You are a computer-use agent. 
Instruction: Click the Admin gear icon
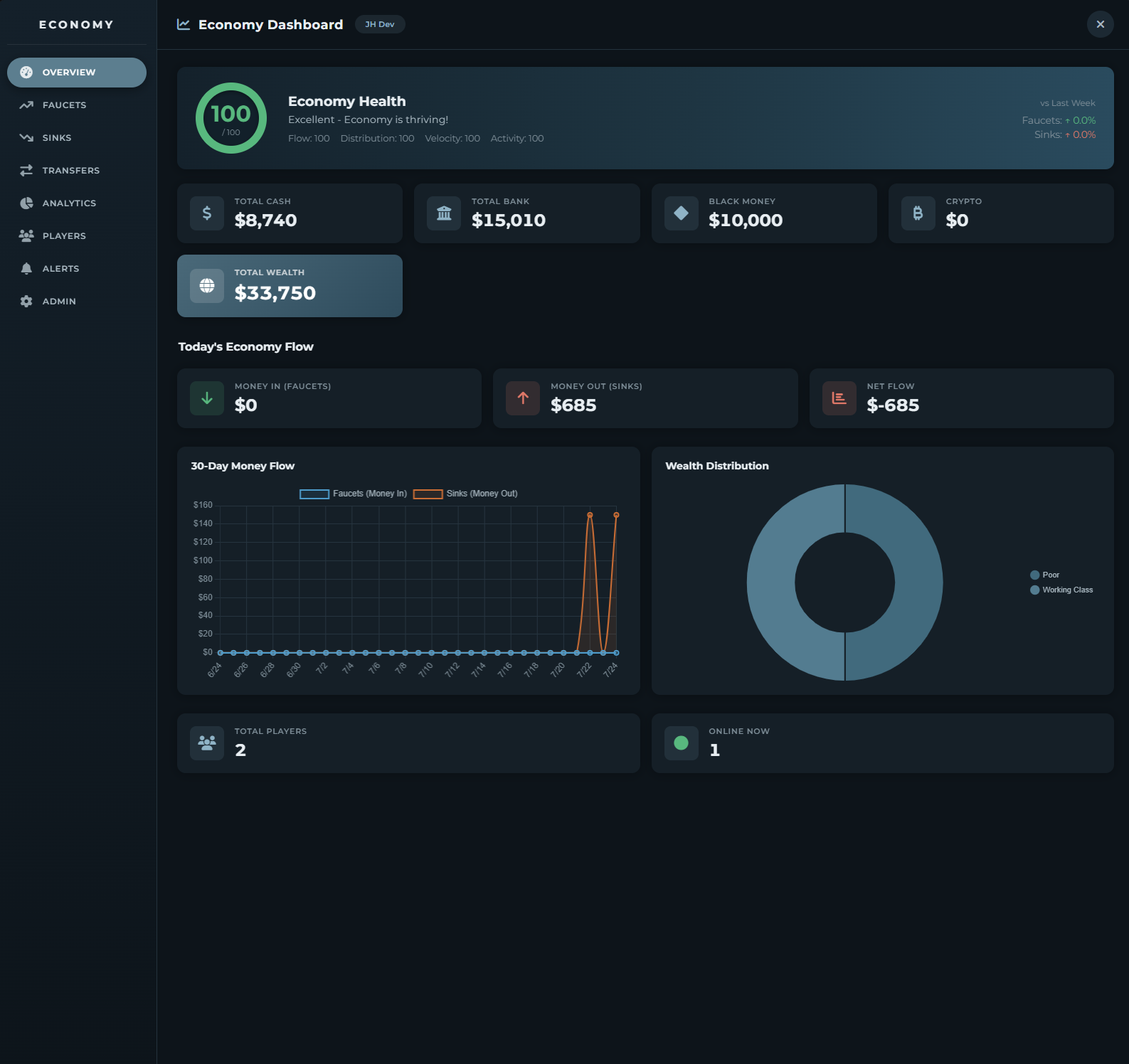[x=26, y=302]
